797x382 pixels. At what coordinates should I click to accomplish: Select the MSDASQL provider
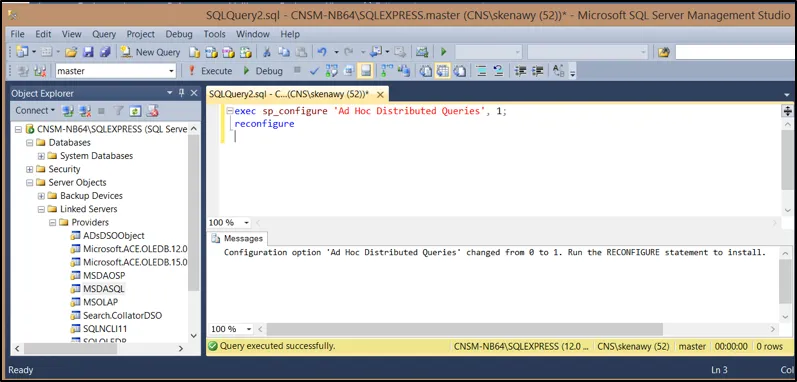pos(104,289)
